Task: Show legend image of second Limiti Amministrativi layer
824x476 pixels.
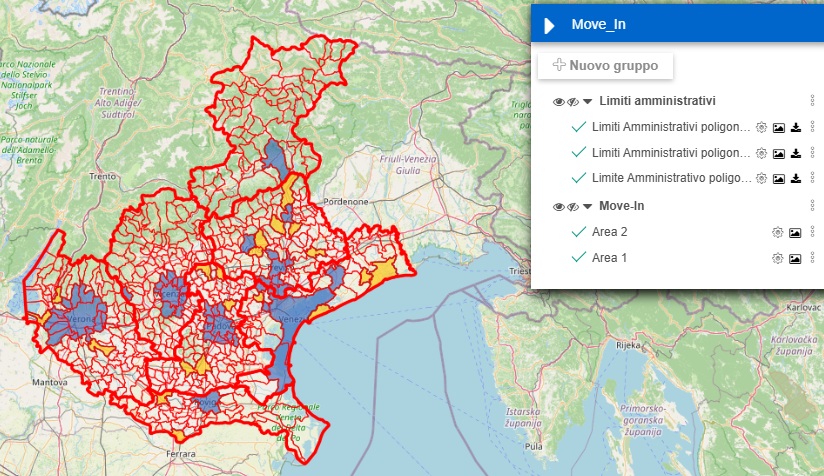Action: pyautogui.click(x=779, y=153)
